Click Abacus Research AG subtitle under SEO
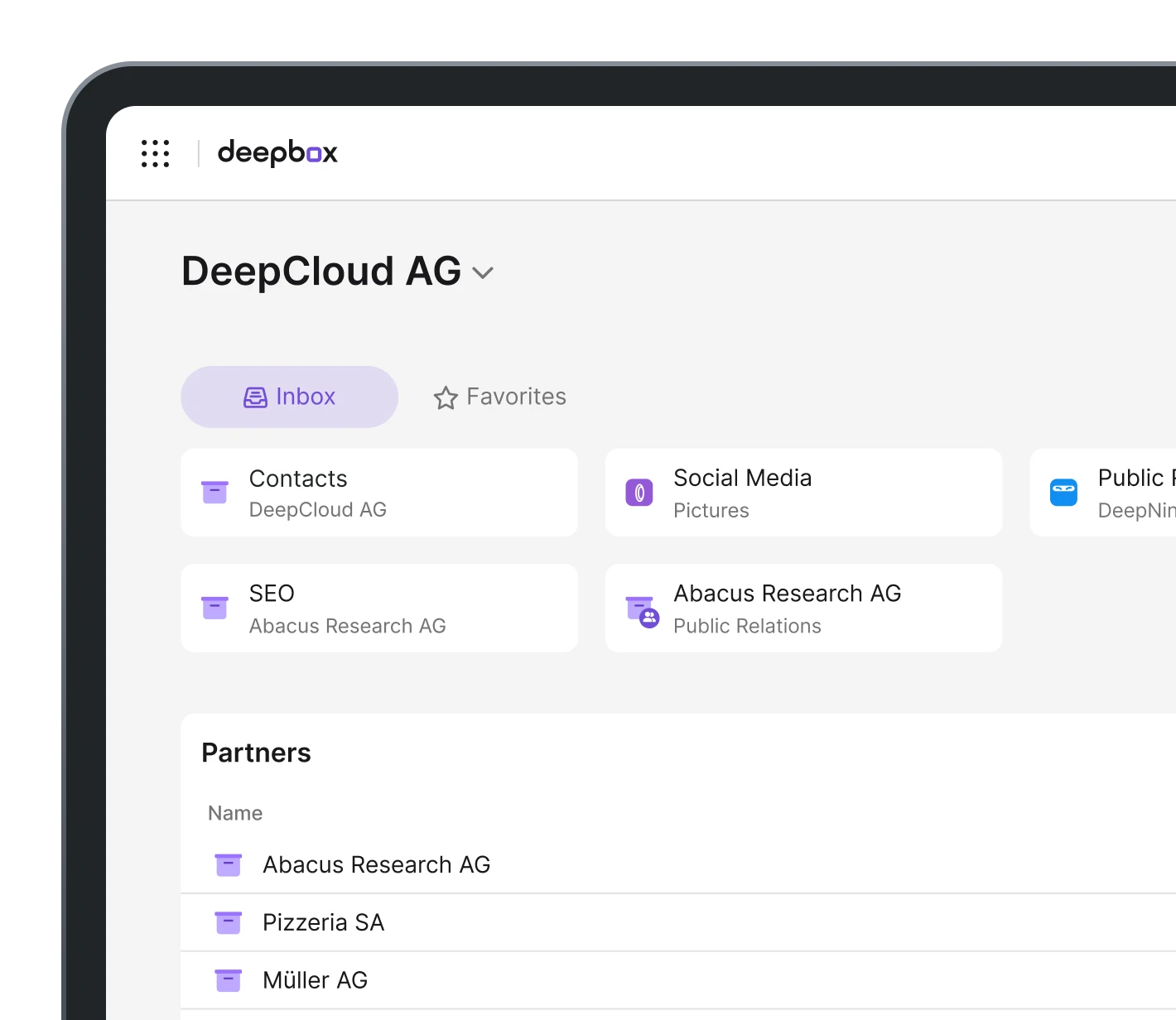The image size is (1176, 1020). (348, 626)
